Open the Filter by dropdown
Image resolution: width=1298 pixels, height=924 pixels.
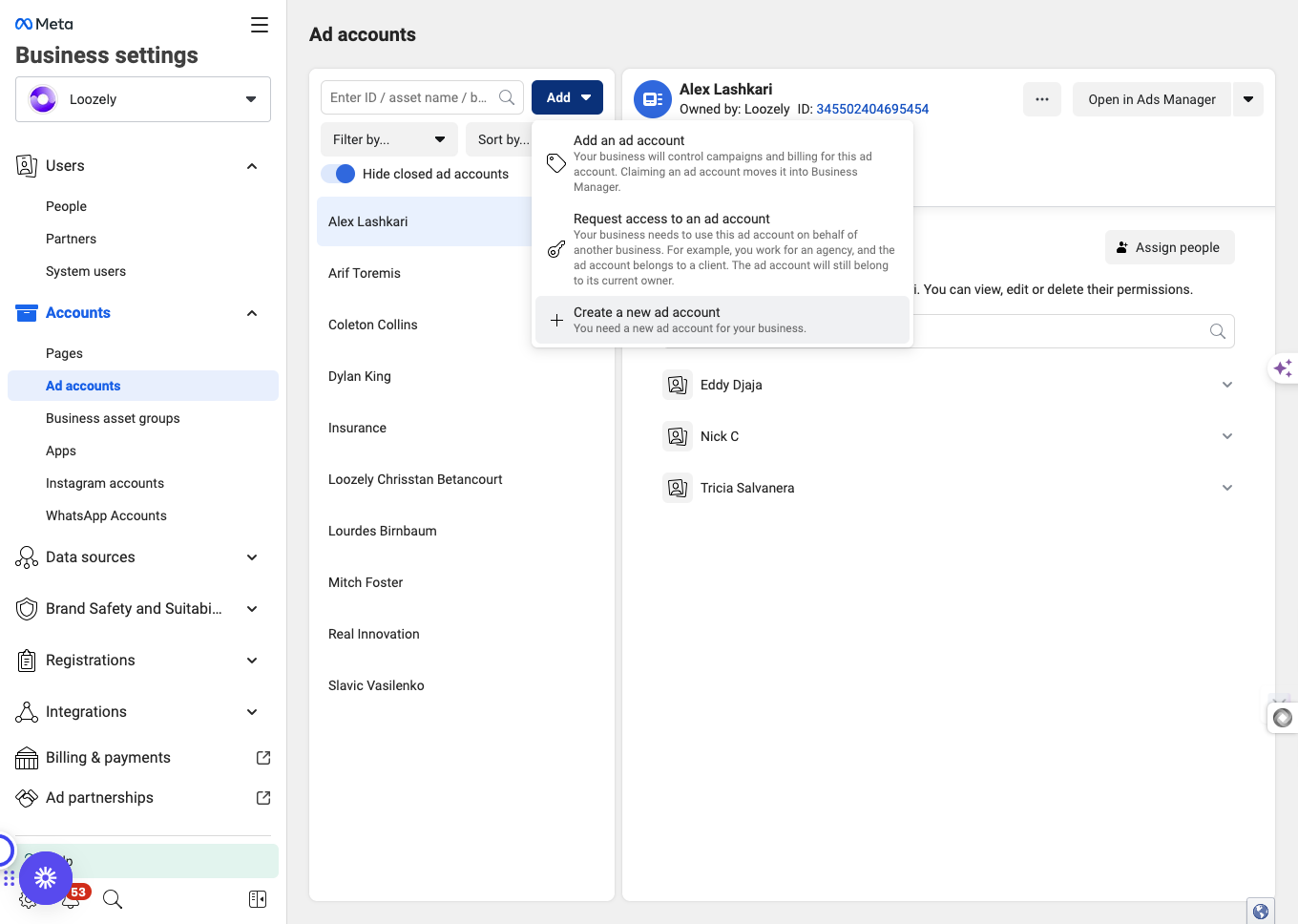[389, 139]
